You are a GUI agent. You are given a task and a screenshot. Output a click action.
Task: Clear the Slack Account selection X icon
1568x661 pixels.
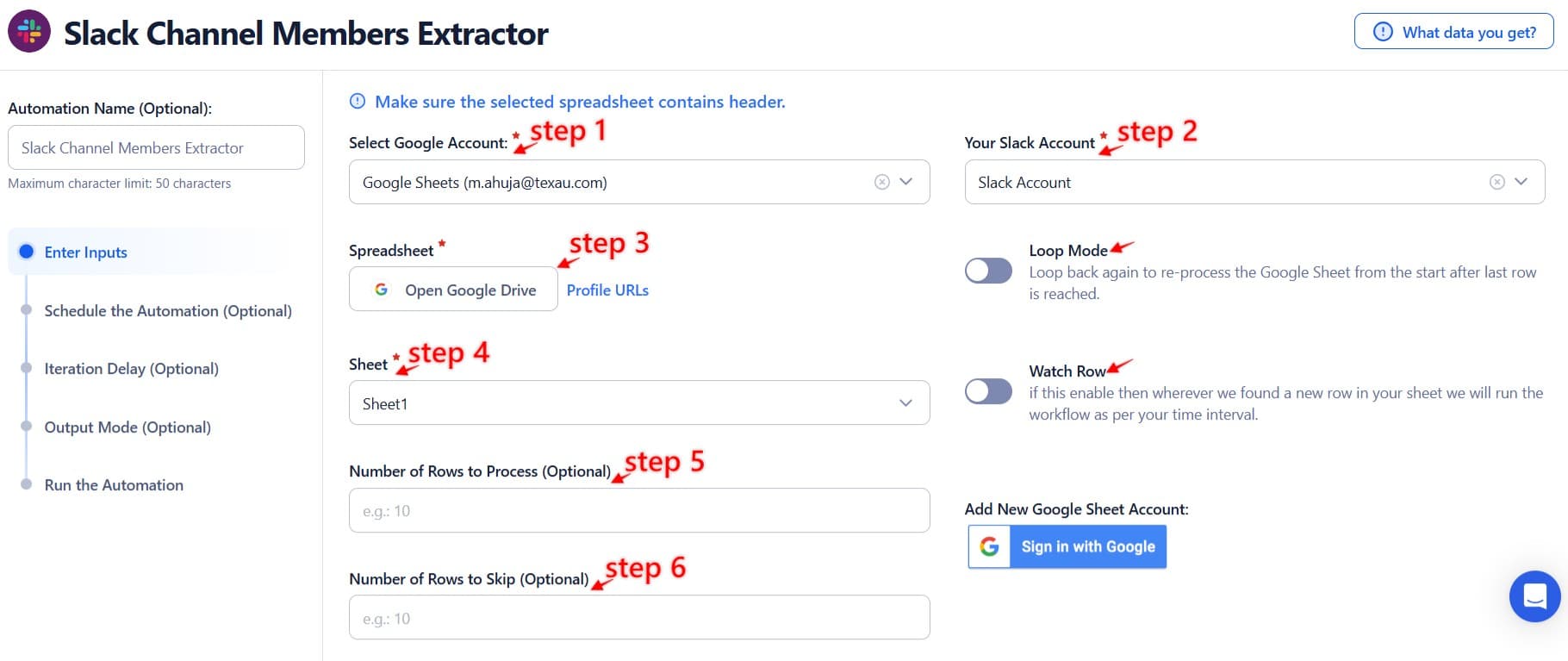point(1497,182)
